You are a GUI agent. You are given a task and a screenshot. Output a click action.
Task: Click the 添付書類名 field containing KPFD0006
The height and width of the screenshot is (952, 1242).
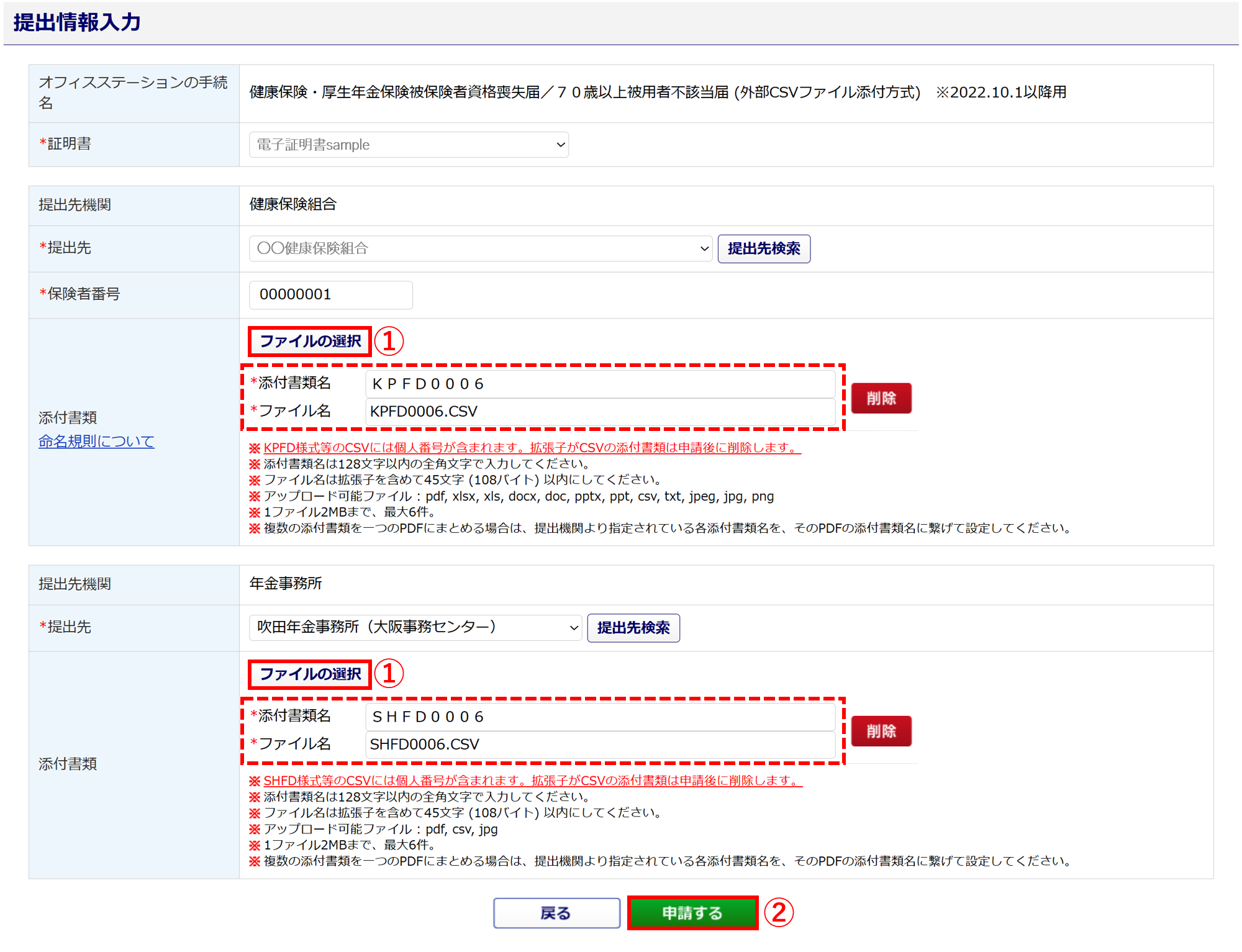pos(599,384)
